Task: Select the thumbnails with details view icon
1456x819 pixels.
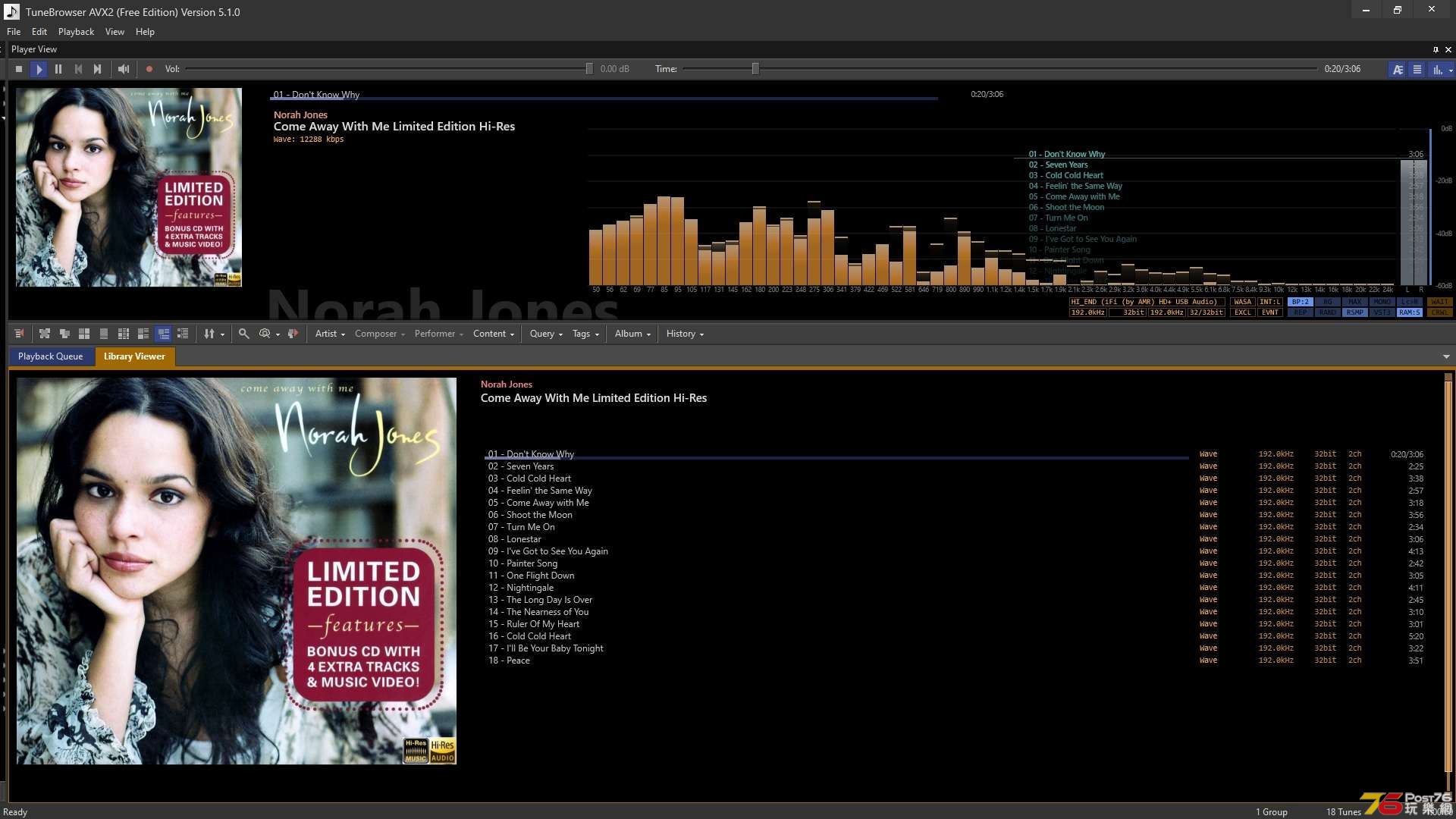Action: click(143, 334)
